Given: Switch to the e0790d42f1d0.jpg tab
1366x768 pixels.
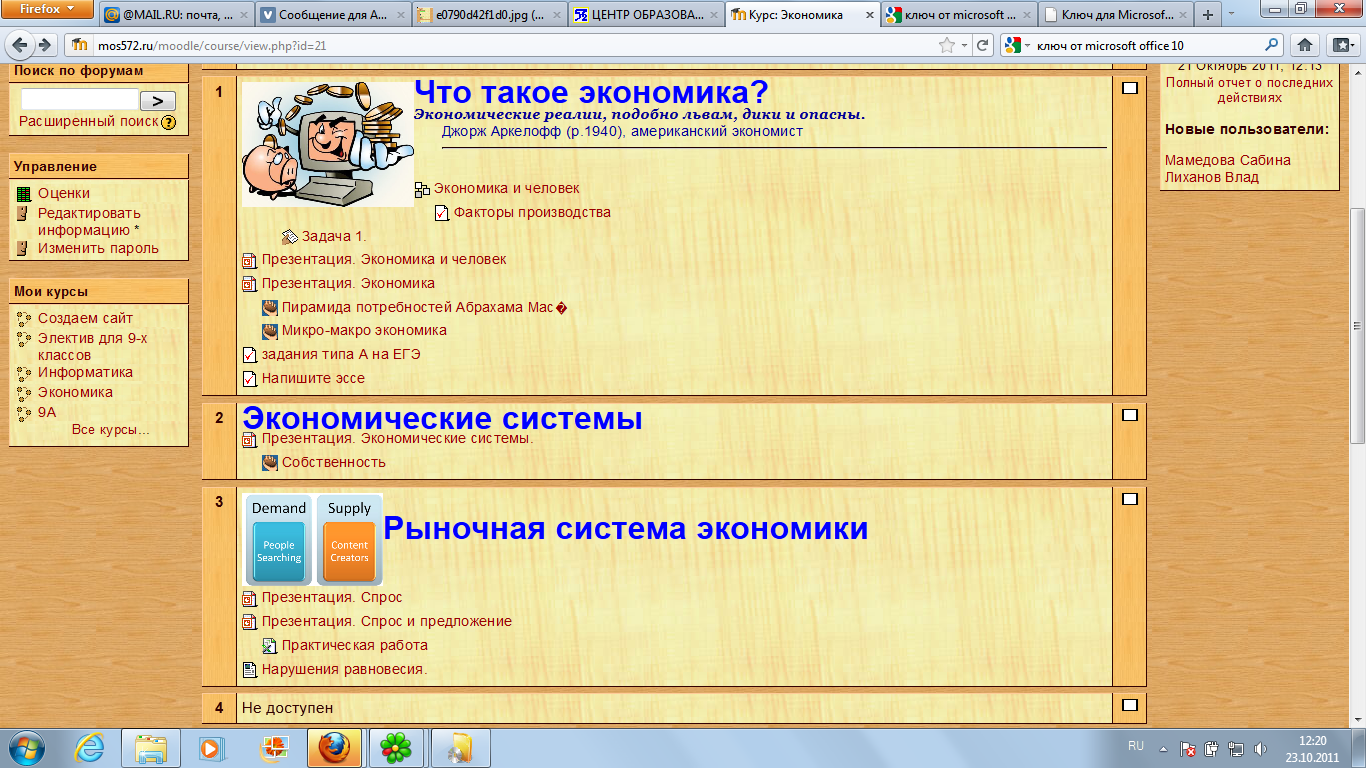Looking at the screenshot, I should click(x=490, y=15).
